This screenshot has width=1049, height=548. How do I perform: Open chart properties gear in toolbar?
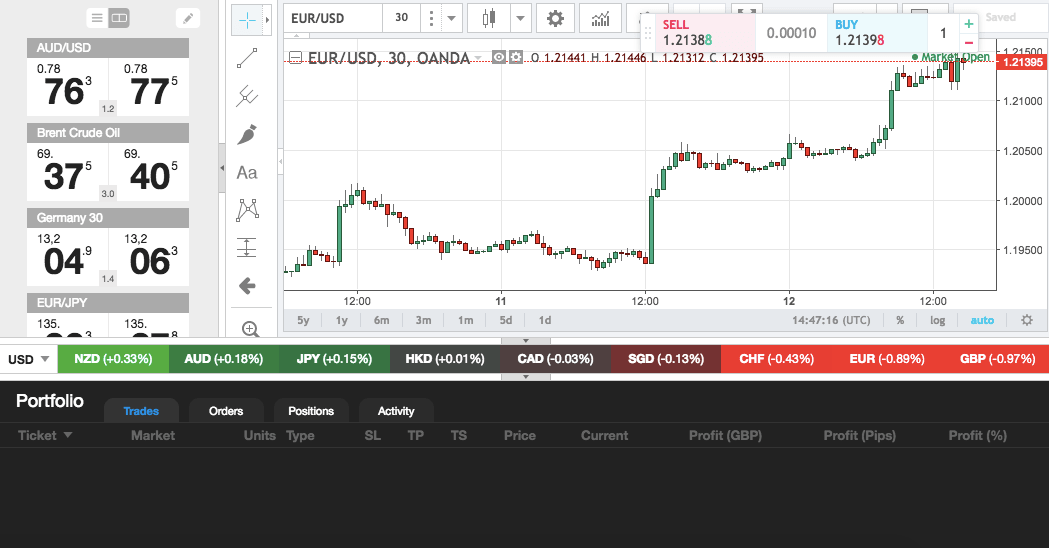tap(555, 18)
